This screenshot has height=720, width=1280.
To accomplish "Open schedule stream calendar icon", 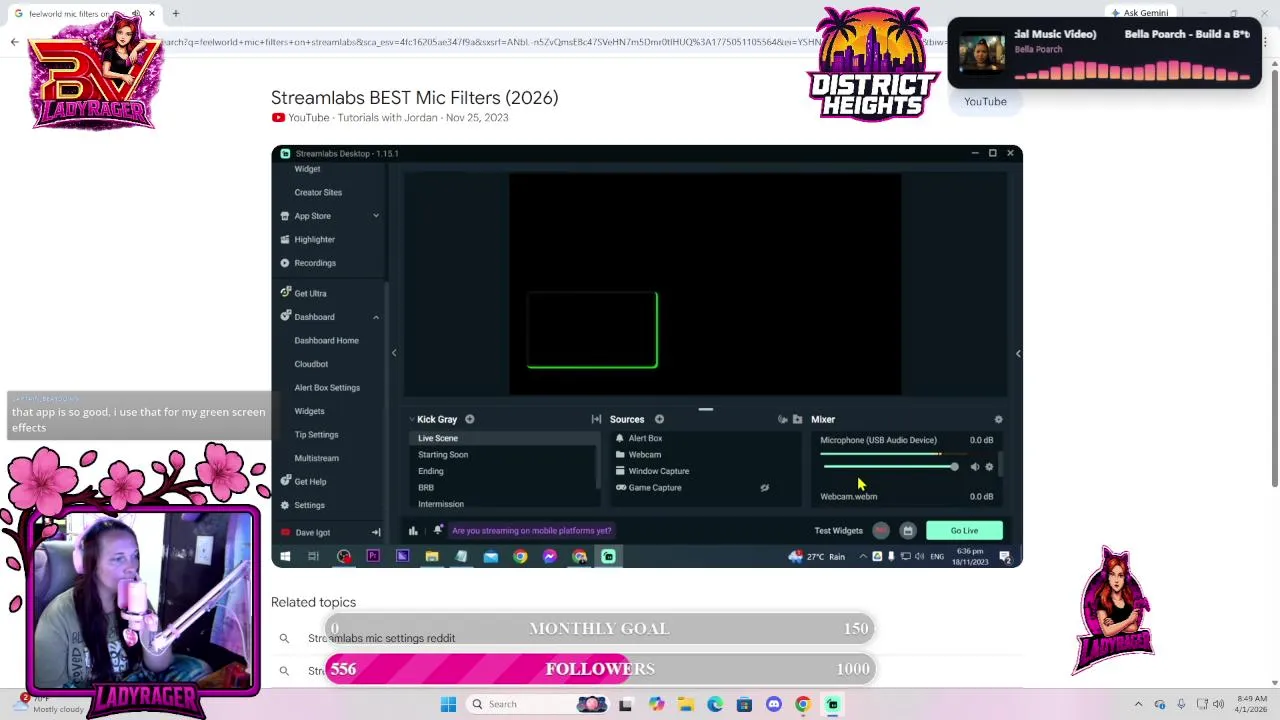I will pyautogui.click(x=907, y=531).
